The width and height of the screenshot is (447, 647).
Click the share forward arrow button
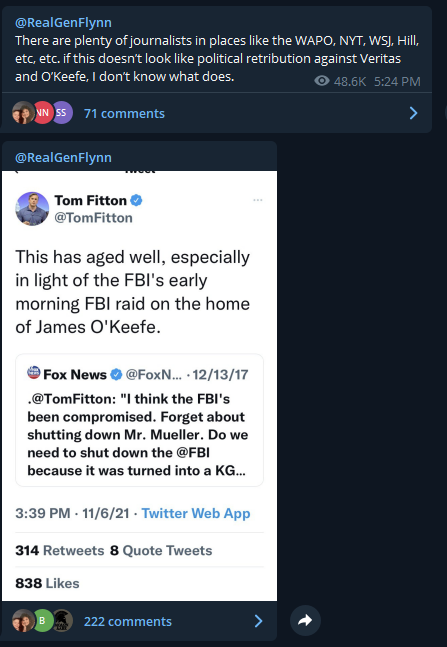click(305, 620)
